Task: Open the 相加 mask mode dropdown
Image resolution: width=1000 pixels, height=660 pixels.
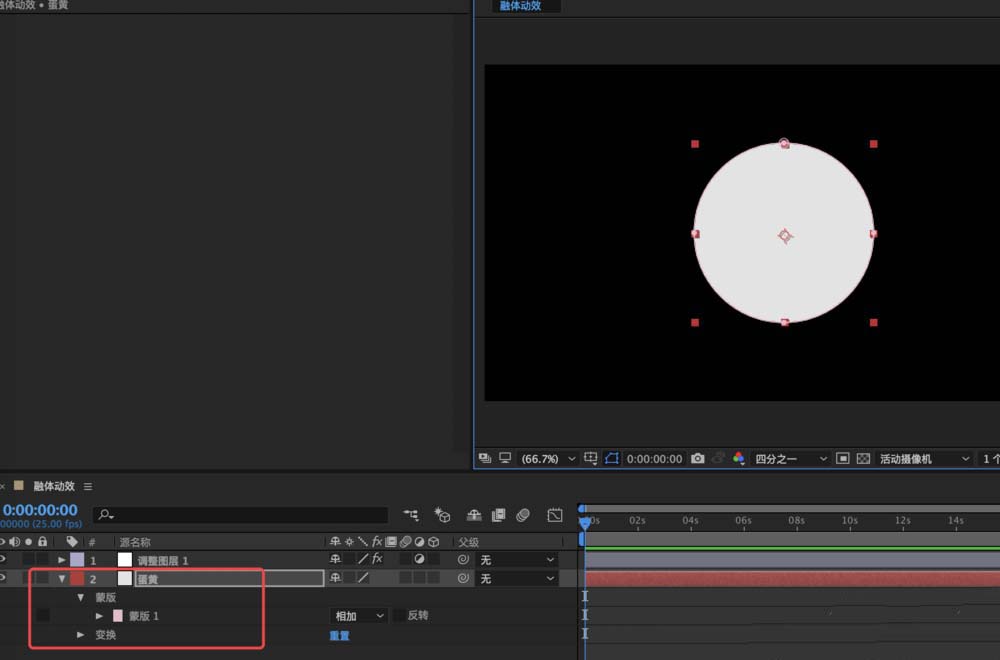Action: 359,616
